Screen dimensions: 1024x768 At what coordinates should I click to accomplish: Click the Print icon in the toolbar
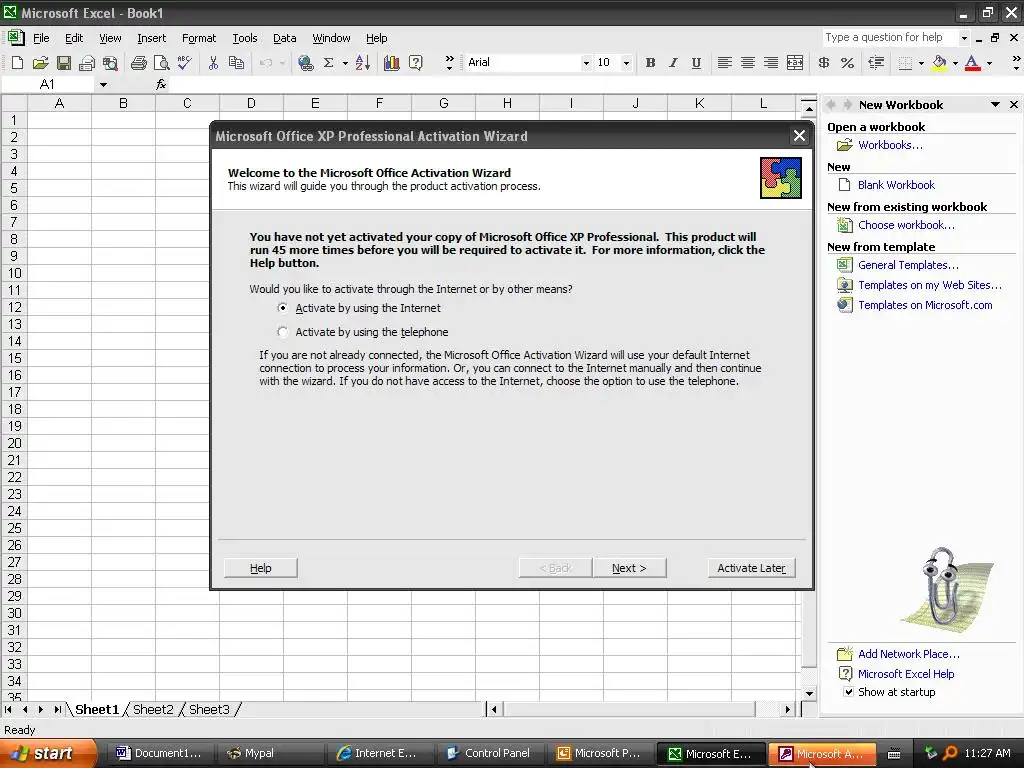[138, 63]
